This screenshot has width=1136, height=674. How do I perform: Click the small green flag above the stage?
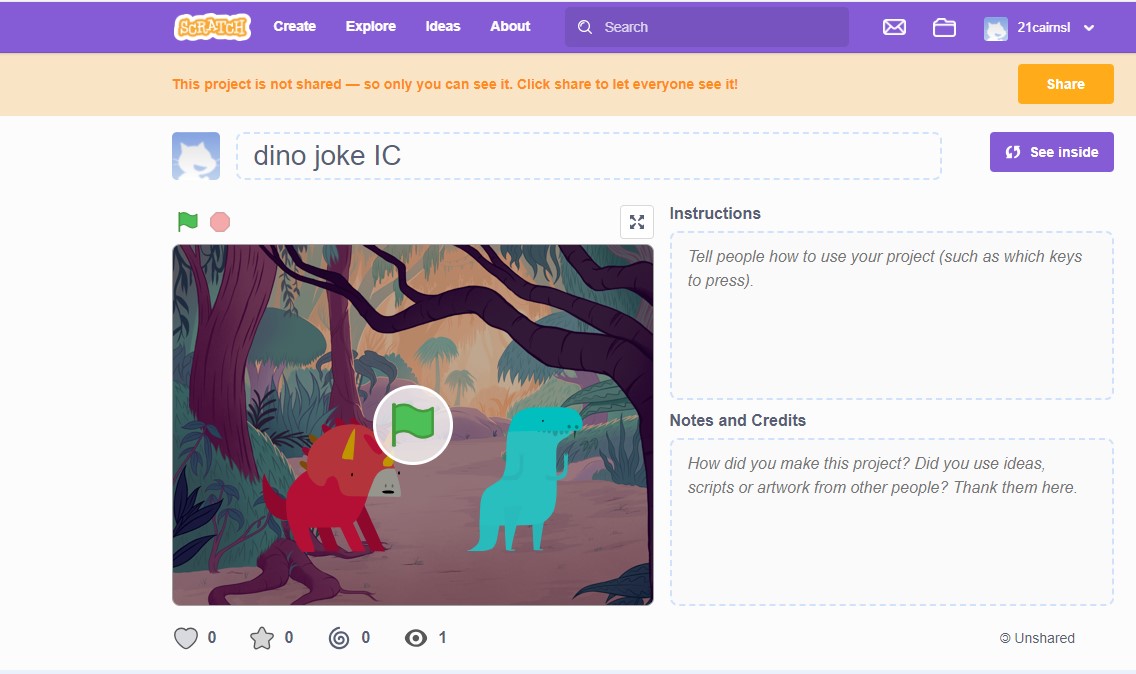(x=188, y=221)
